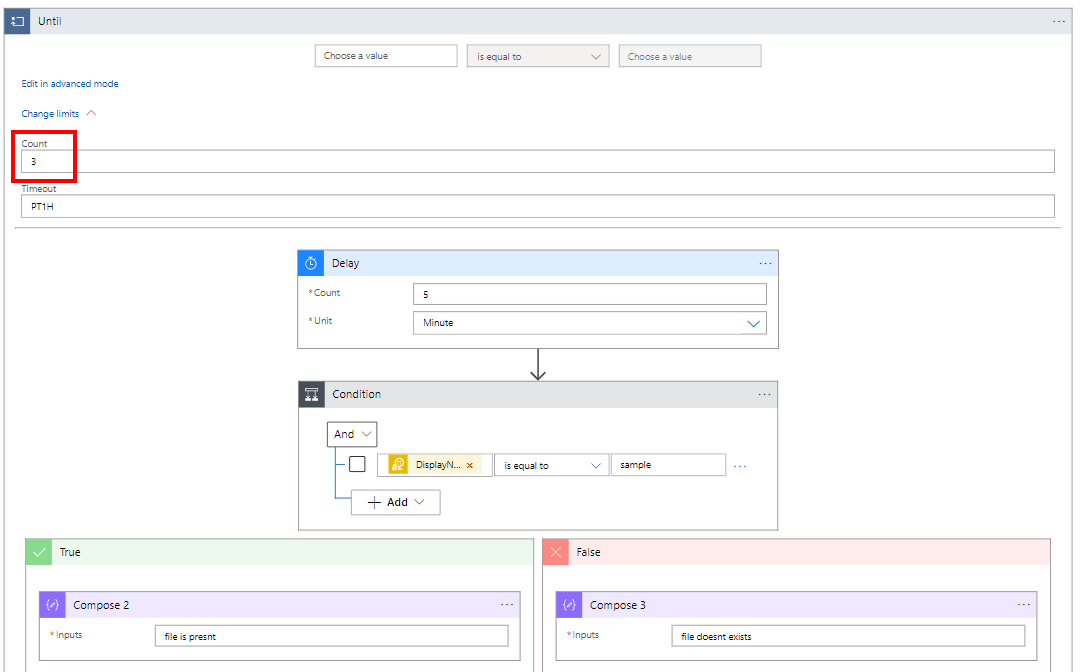Open the Until action ellipsis menu
The height and width of the screenshot is (672, 1082).
coord(1059,21)
